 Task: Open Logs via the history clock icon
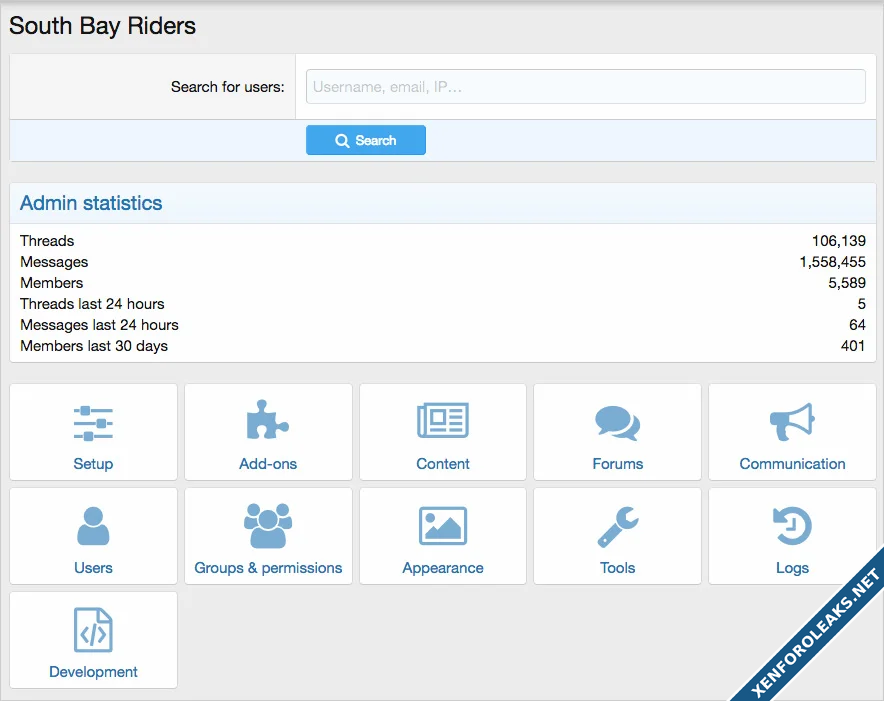pos(792,526)
